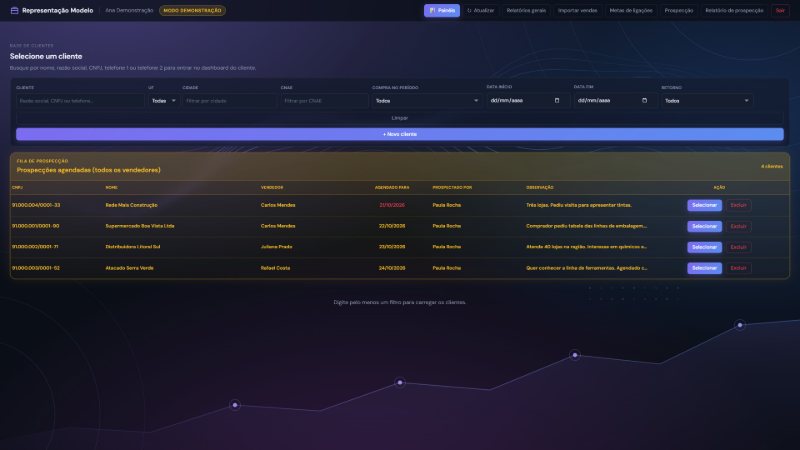Click CNPJ 91.000.002/0001-71 cell
This screenshot has width=800, height=450.
pyautogui.click(x=35, y=247)
